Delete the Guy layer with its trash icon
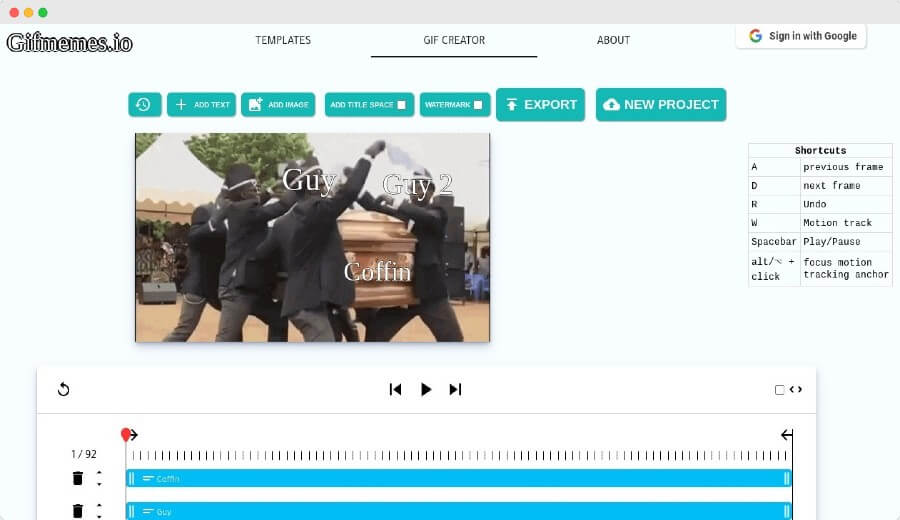The width and height of the screenshot is (900, 520). pos(77,511)
